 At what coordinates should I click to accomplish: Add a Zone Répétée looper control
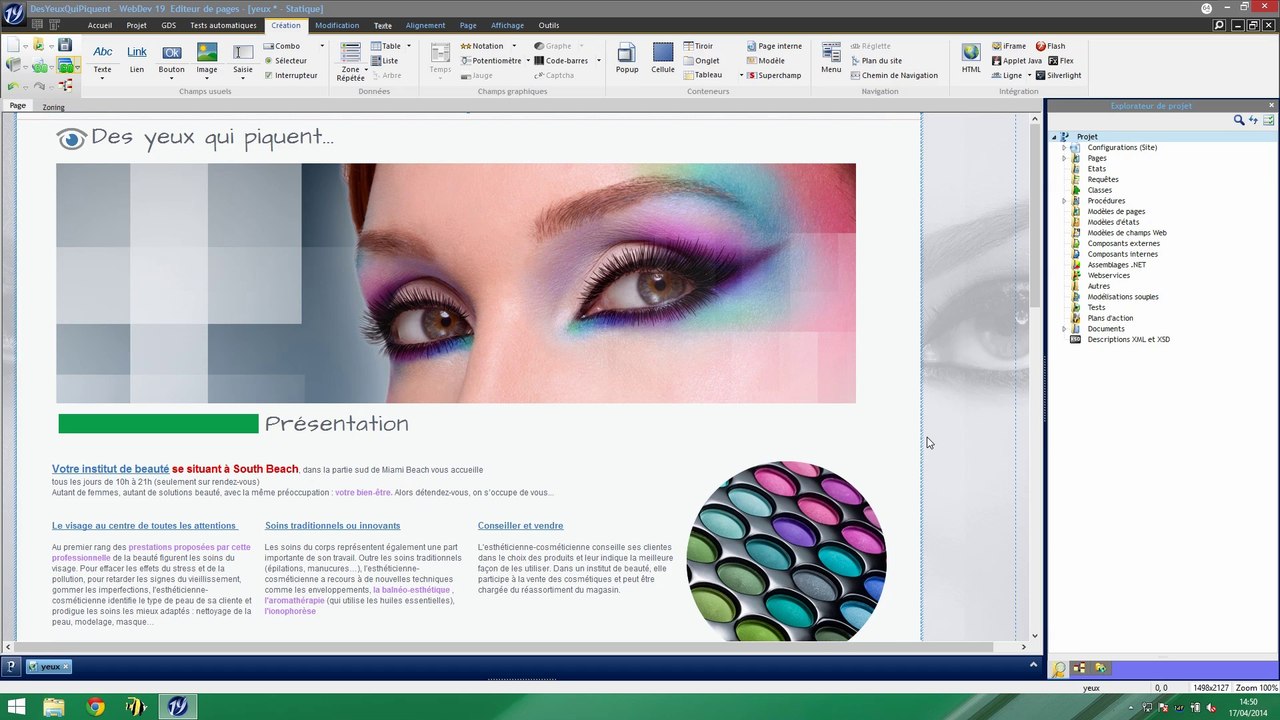click(x=350, y=62)
